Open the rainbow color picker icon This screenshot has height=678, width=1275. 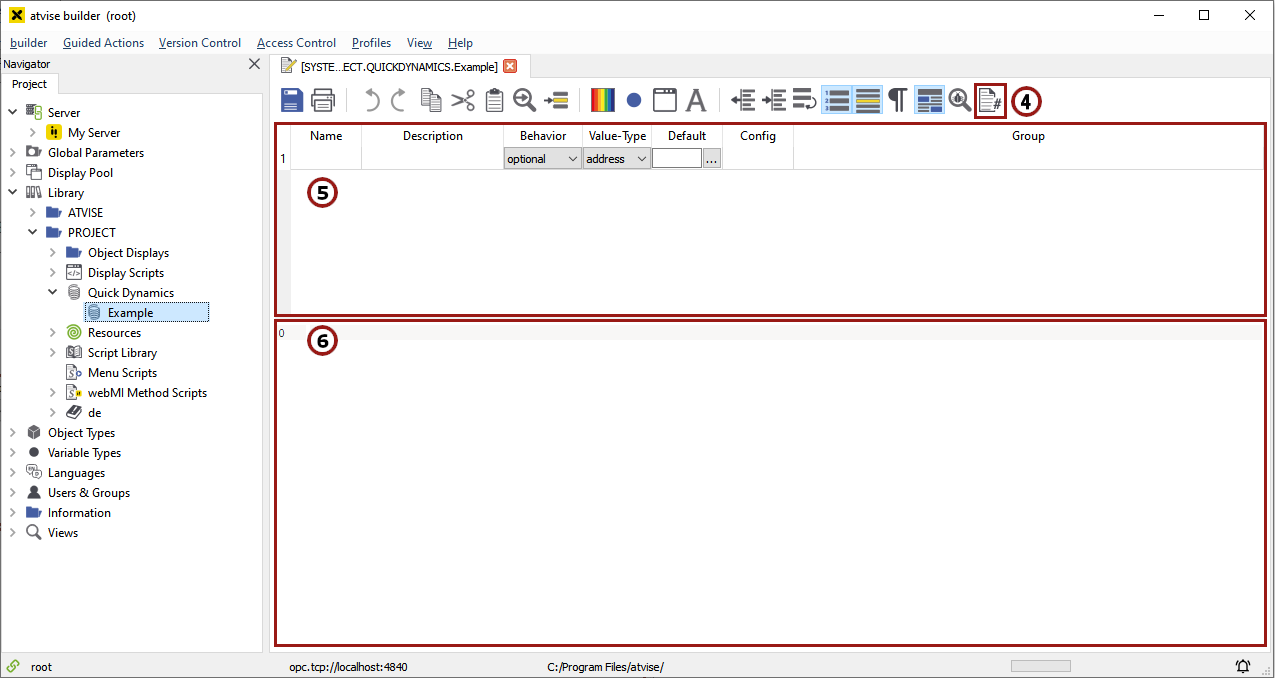[x=602, y=100]
